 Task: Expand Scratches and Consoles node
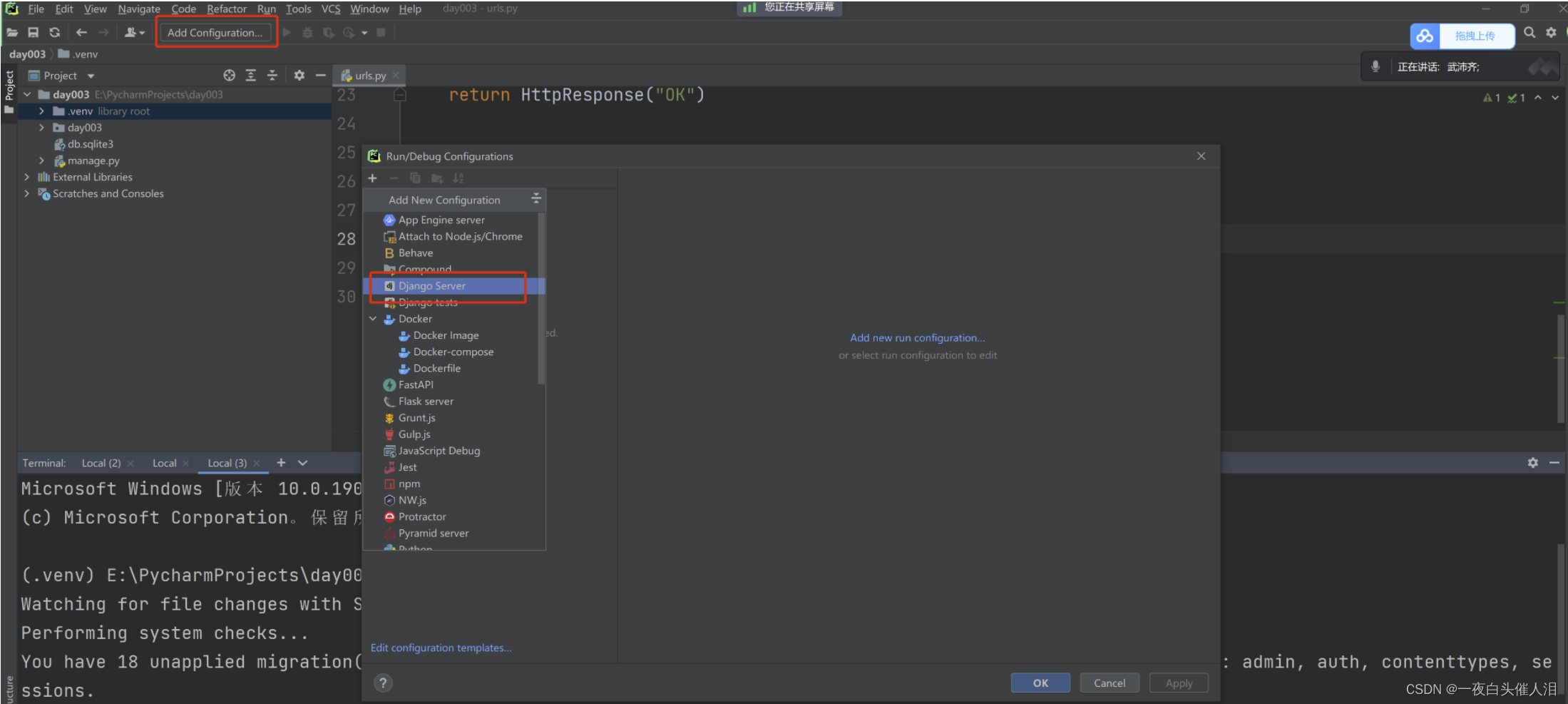click(x=27, y=193)
